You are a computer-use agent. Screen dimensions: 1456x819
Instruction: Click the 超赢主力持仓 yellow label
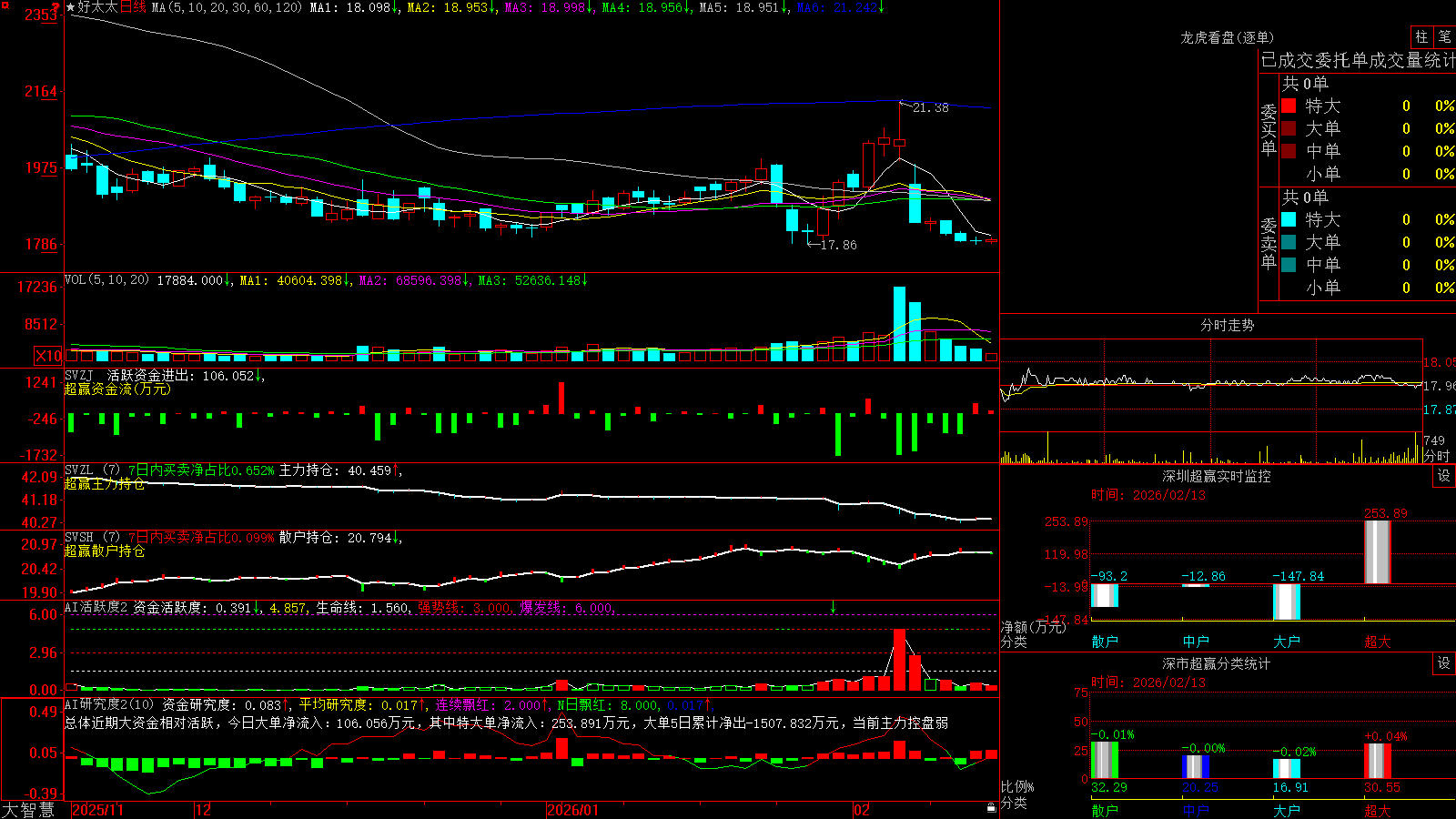coord(105,483)
